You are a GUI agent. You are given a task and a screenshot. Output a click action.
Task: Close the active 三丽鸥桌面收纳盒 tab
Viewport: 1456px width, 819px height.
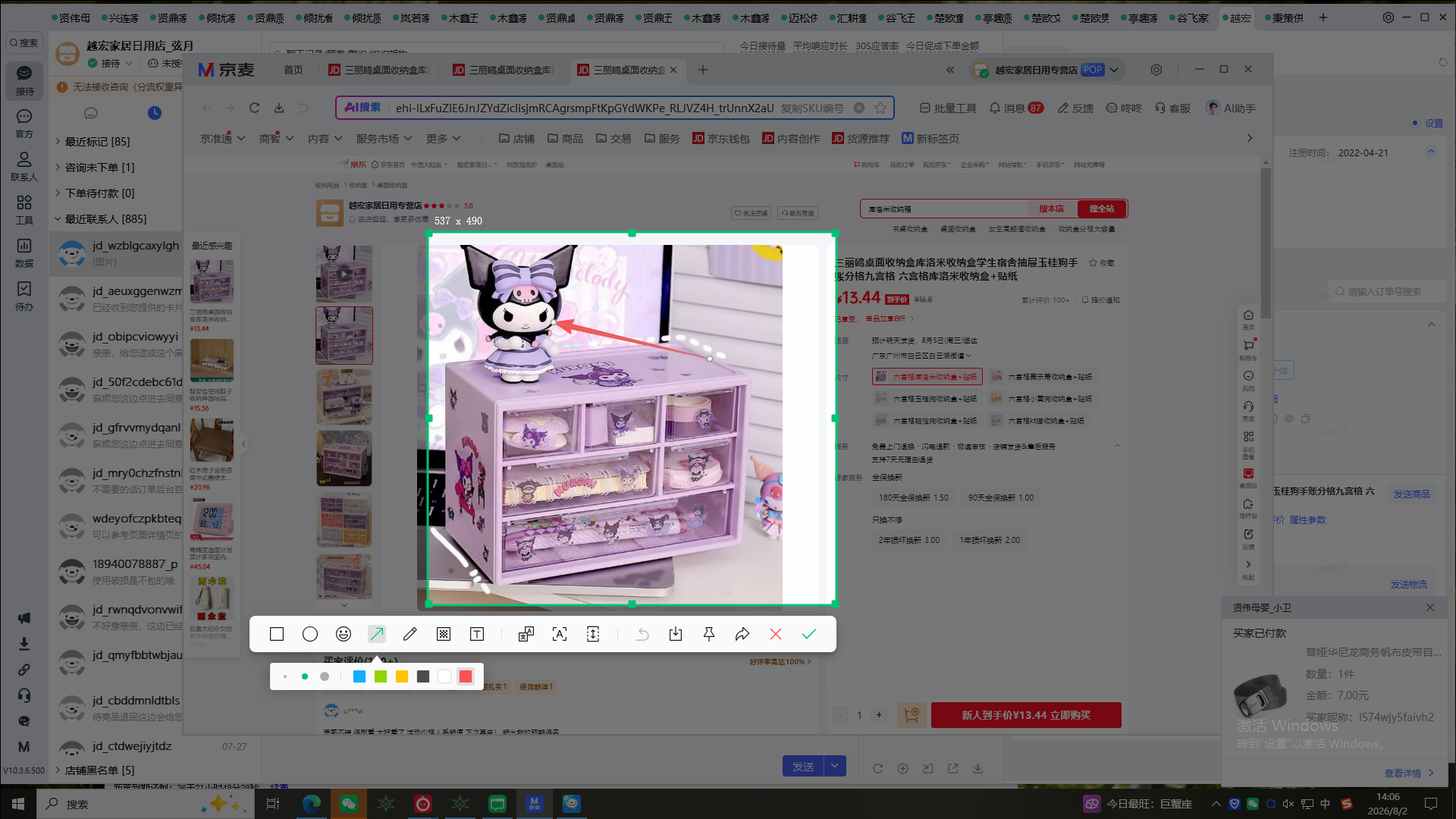tap(673, 70)
